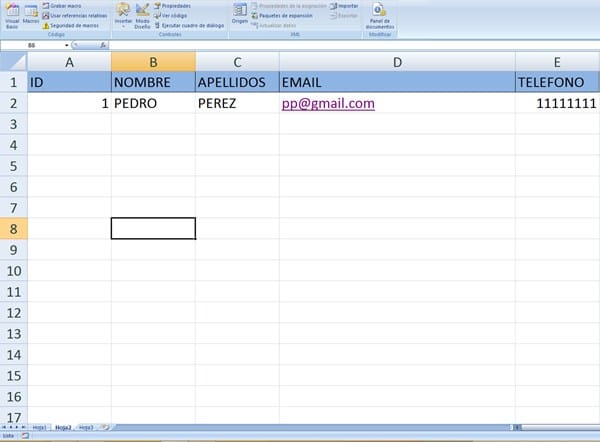The width and height of the screenshot is (600, 442).
Task: Select column B header
Action: point(153,62)
